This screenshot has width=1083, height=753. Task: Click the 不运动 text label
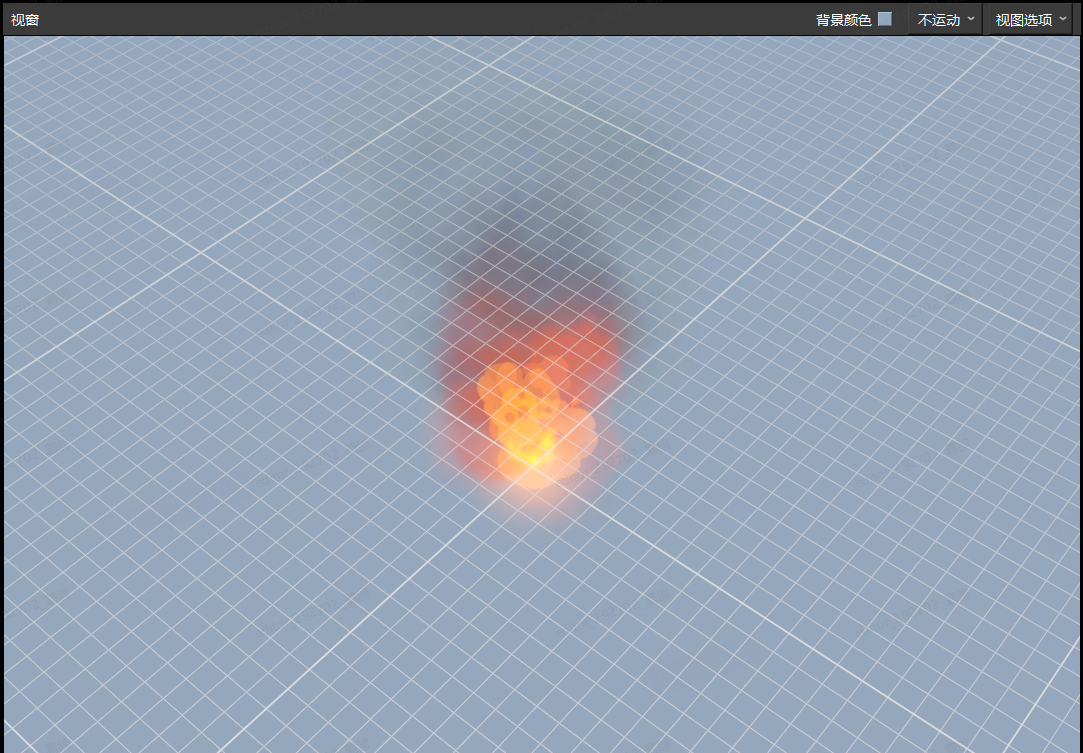[x=938, y=20]
